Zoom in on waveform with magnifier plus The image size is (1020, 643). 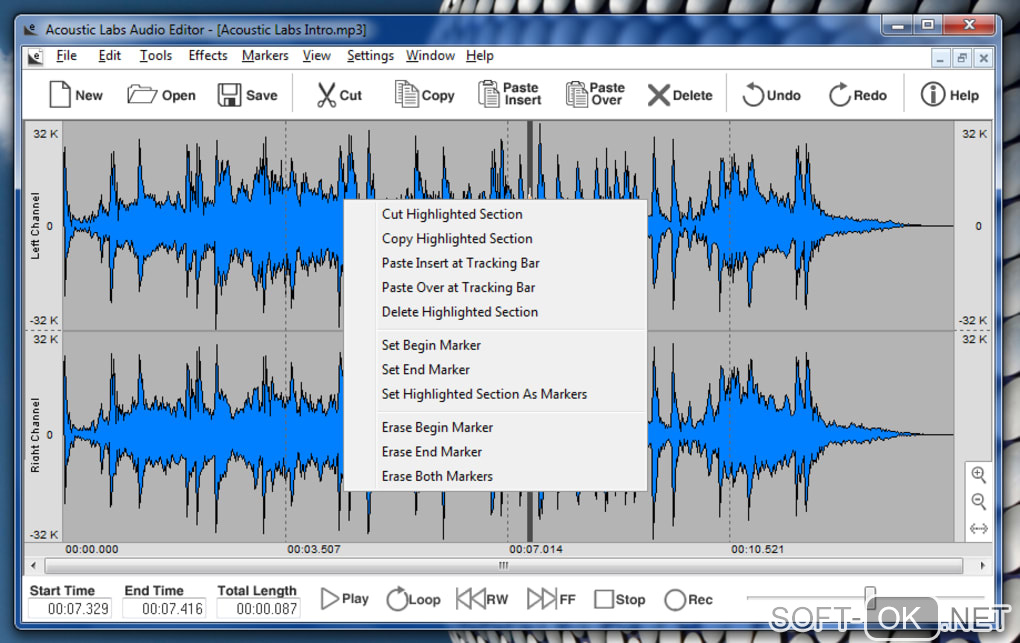(978, 474)
